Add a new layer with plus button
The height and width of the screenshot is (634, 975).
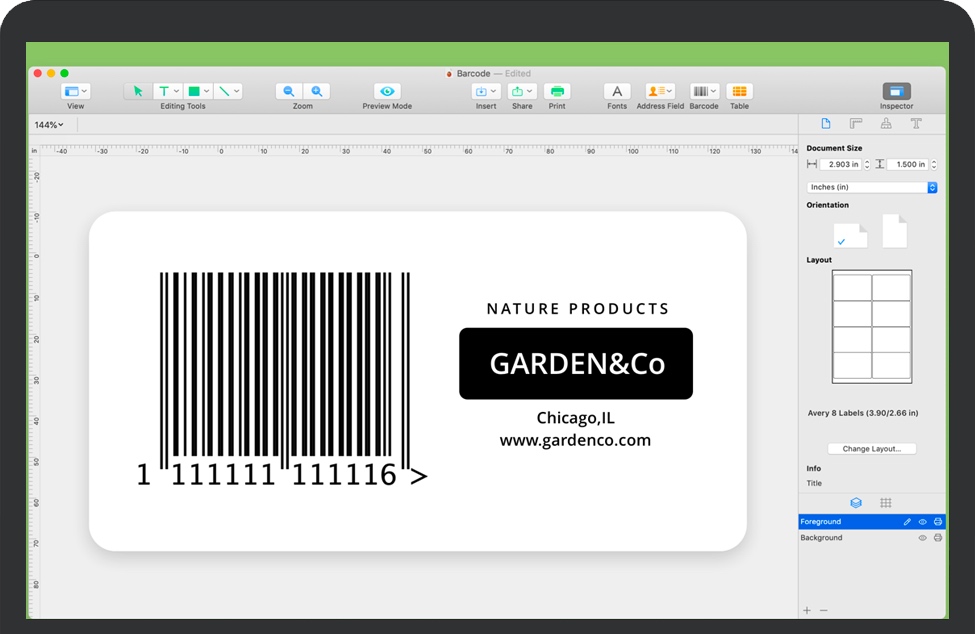tap(808, 610)
